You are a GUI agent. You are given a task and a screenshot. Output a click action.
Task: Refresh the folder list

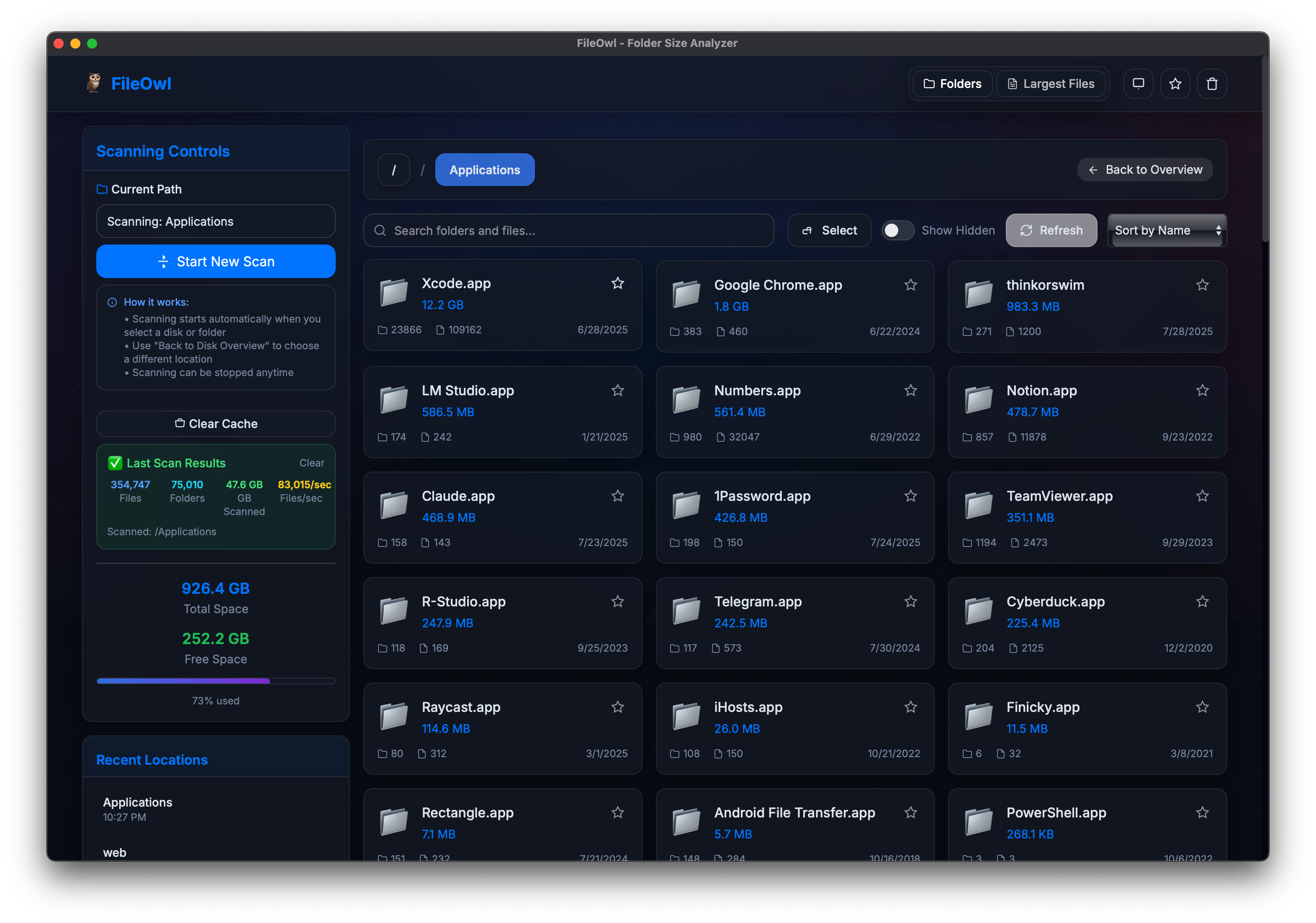[1051, 230]
